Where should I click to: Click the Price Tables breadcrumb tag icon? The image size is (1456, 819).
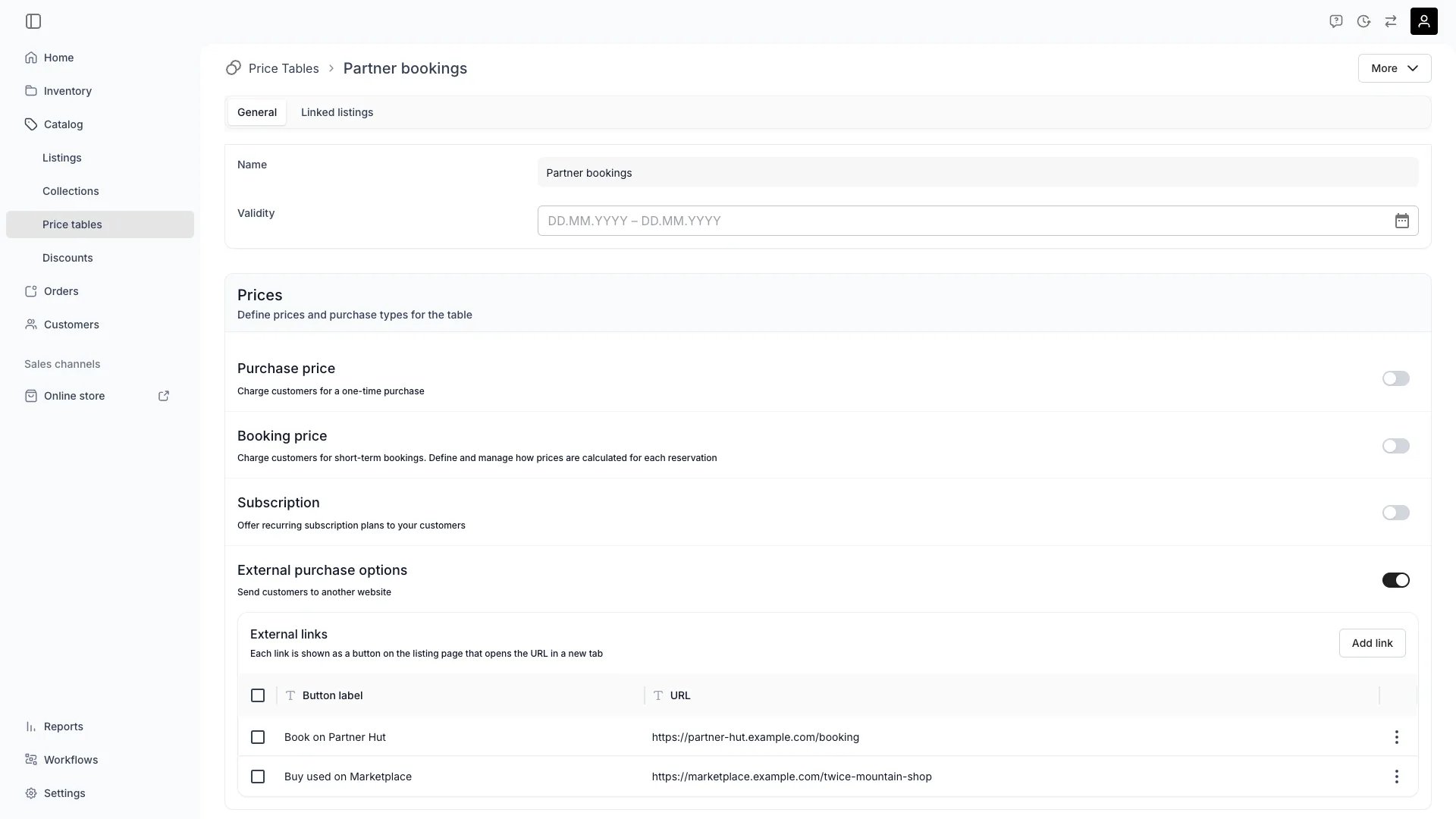point(234,68)
